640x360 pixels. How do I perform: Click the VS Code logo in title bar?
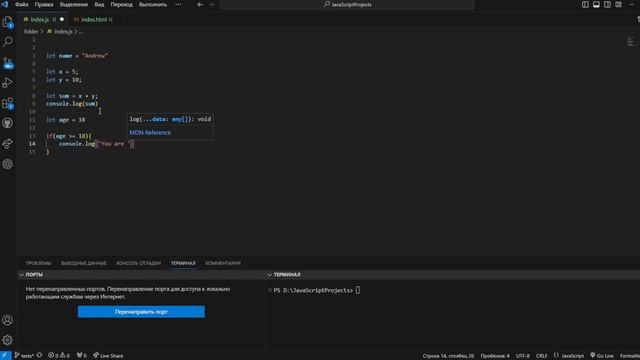pos(4,4)
